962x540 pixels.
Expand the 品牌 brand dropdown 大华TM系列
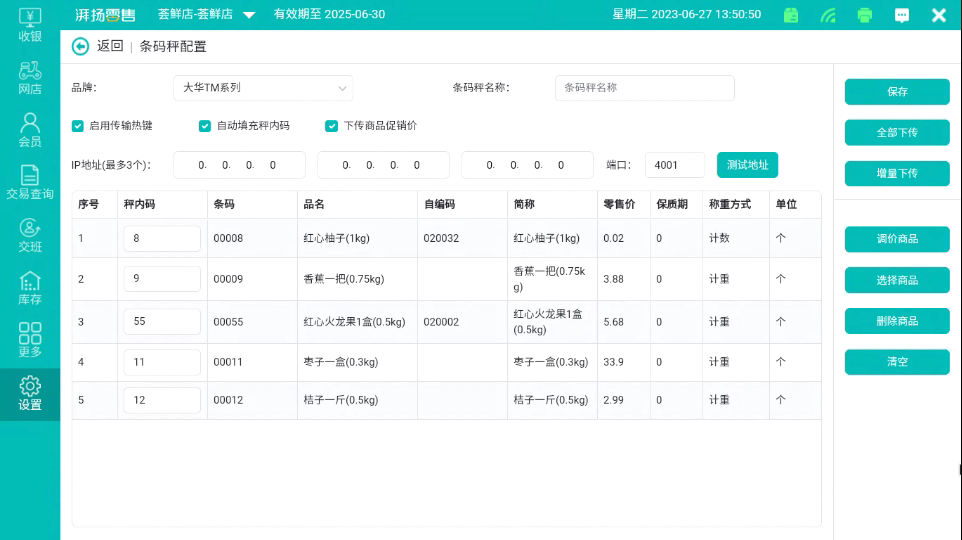pos(263,88)
